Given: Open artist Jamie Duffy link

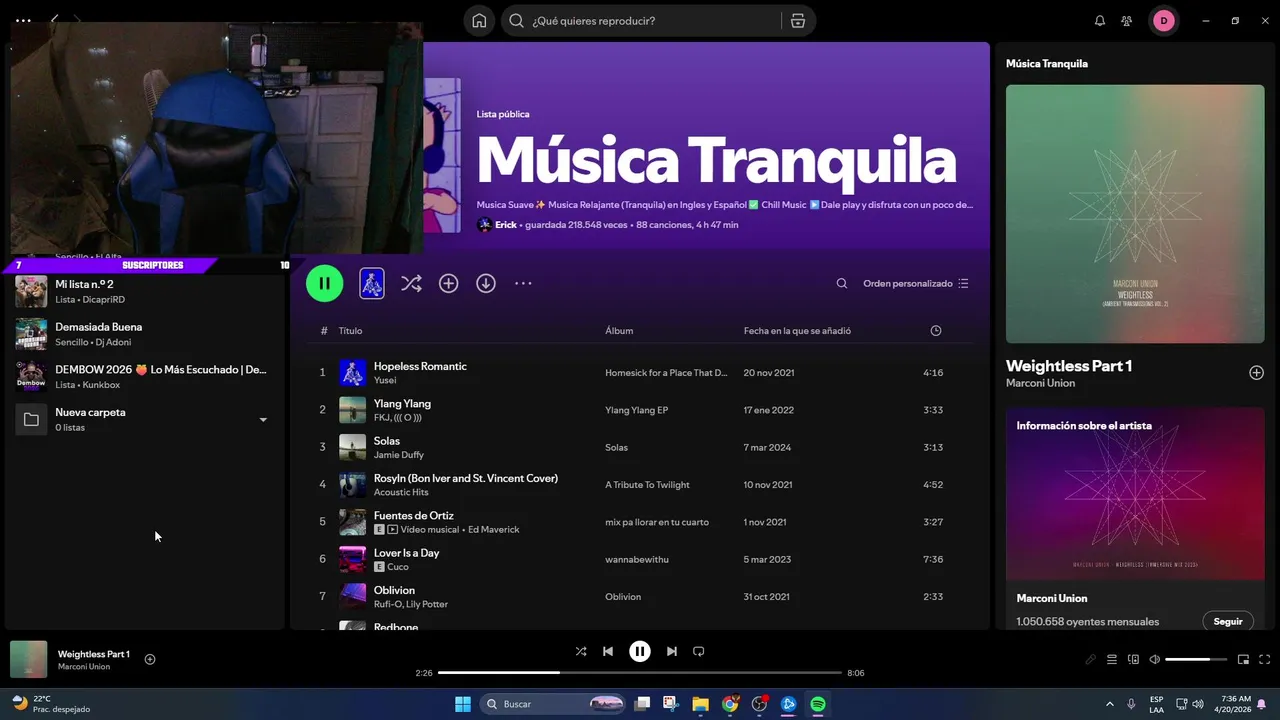Looking at the screenshot, I should pyautogui.click(x=399, y=455).
